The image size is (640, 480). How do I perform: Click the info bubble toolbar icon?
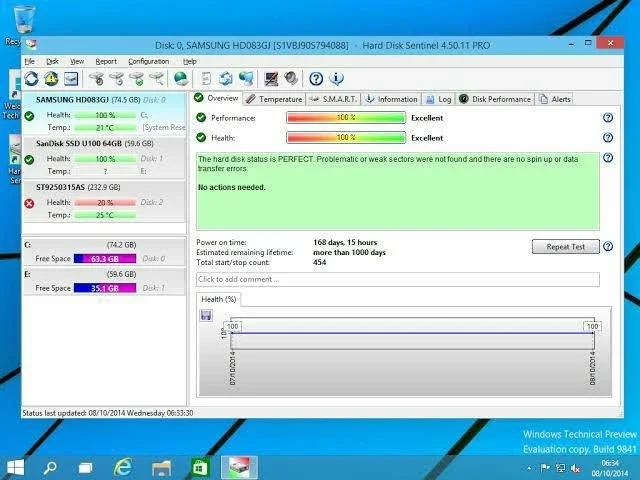click(336, 78)
